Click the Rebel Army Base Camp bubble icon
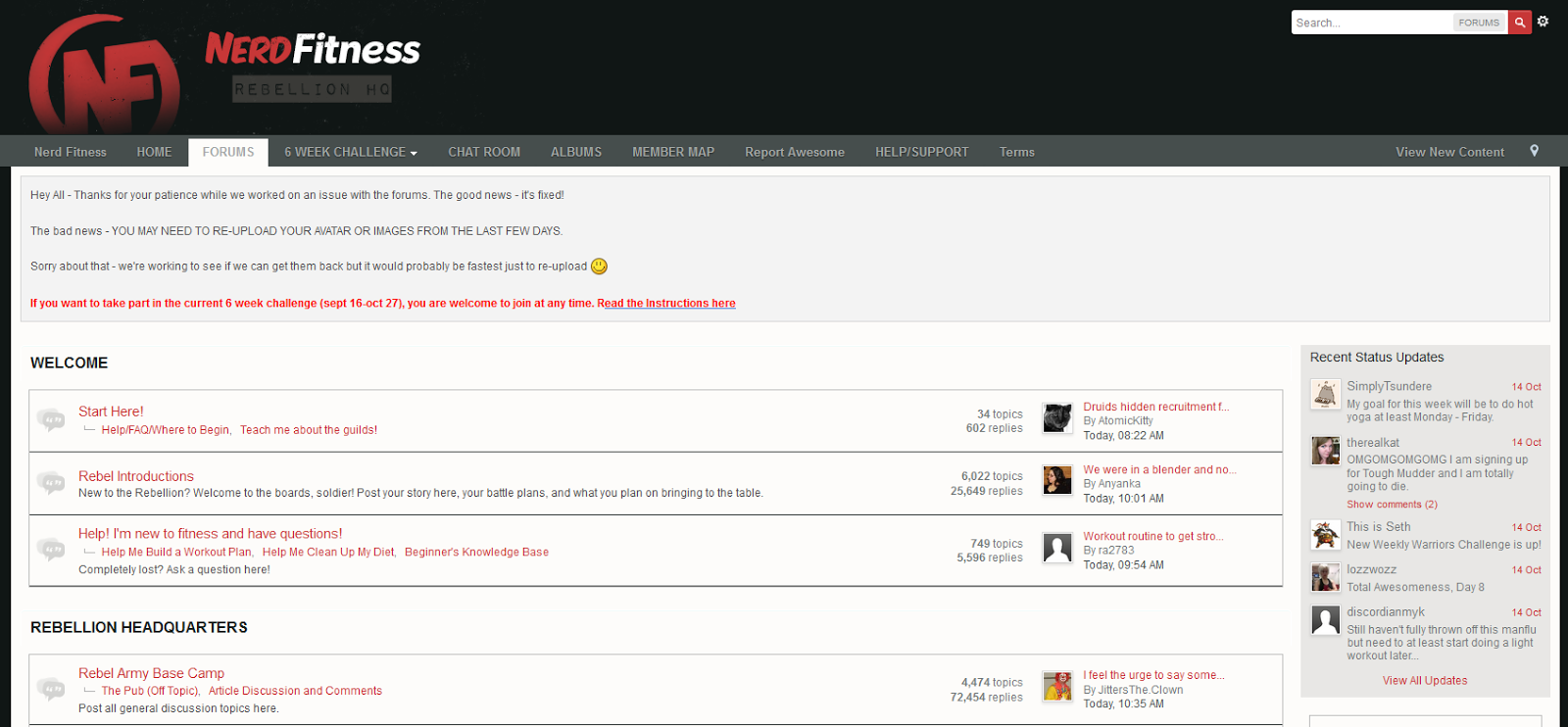 pos(51,689)
